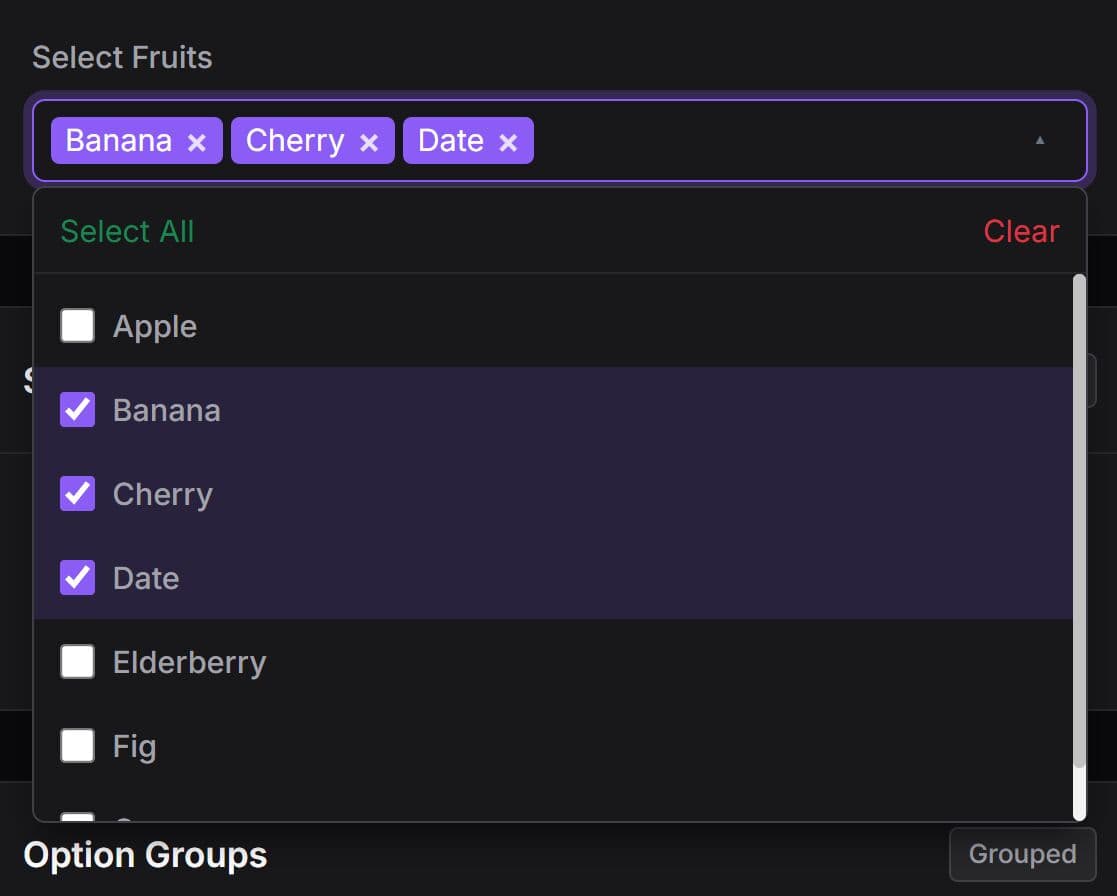Check the Apple checkbox
This screenshot has height=896, width=1117.
pos(78,326)
